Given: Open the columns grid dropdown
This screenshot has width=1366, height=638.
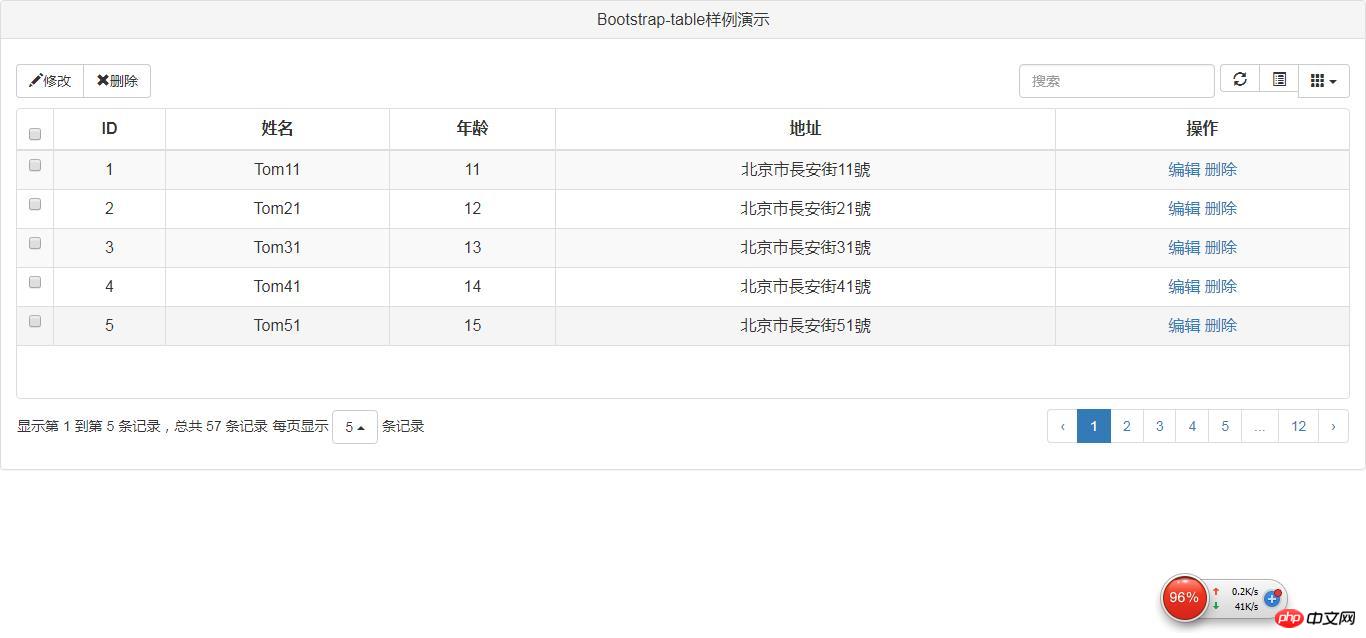Looking at the screenshot, I should click(1323, 81).
